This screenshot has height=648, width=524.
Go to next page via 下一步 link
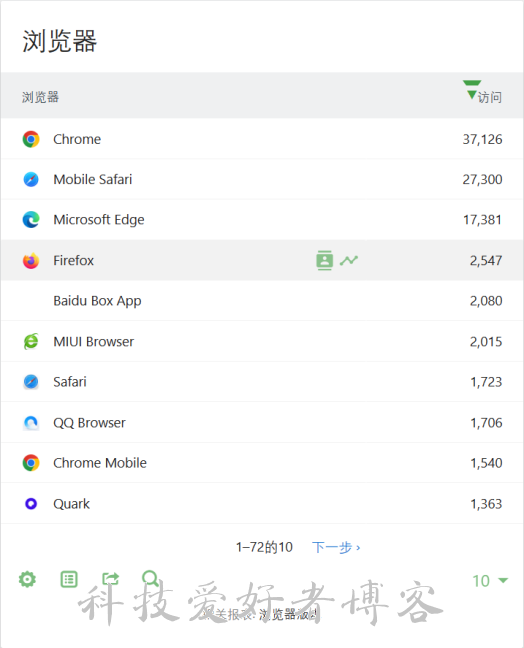(336, 547)
